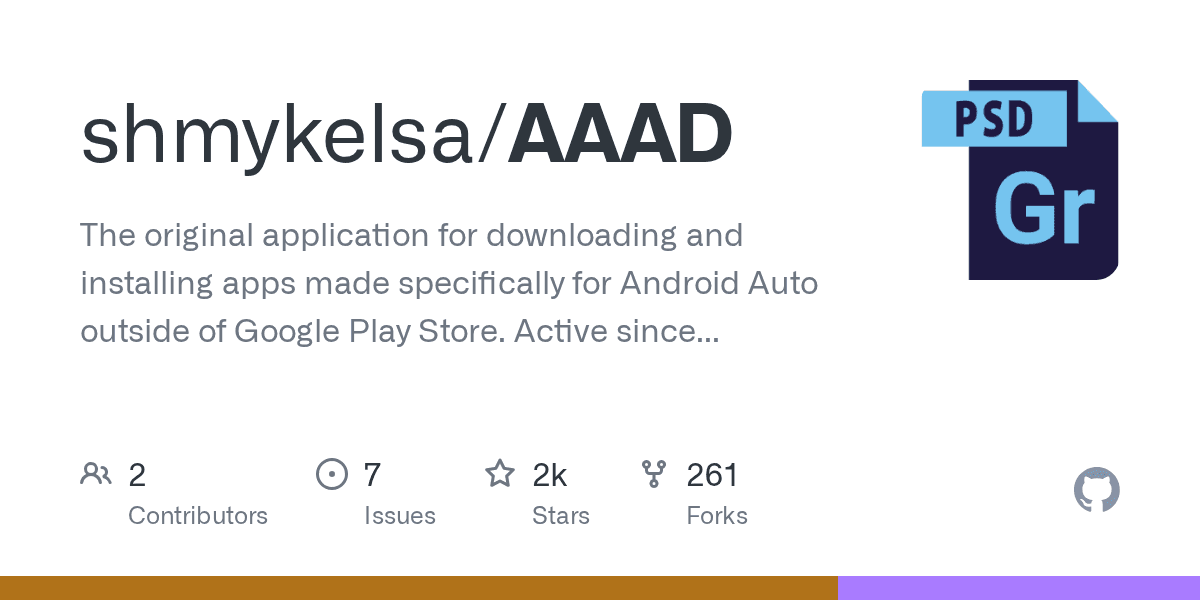Click the issues count "7"

(x=372, y=475)
